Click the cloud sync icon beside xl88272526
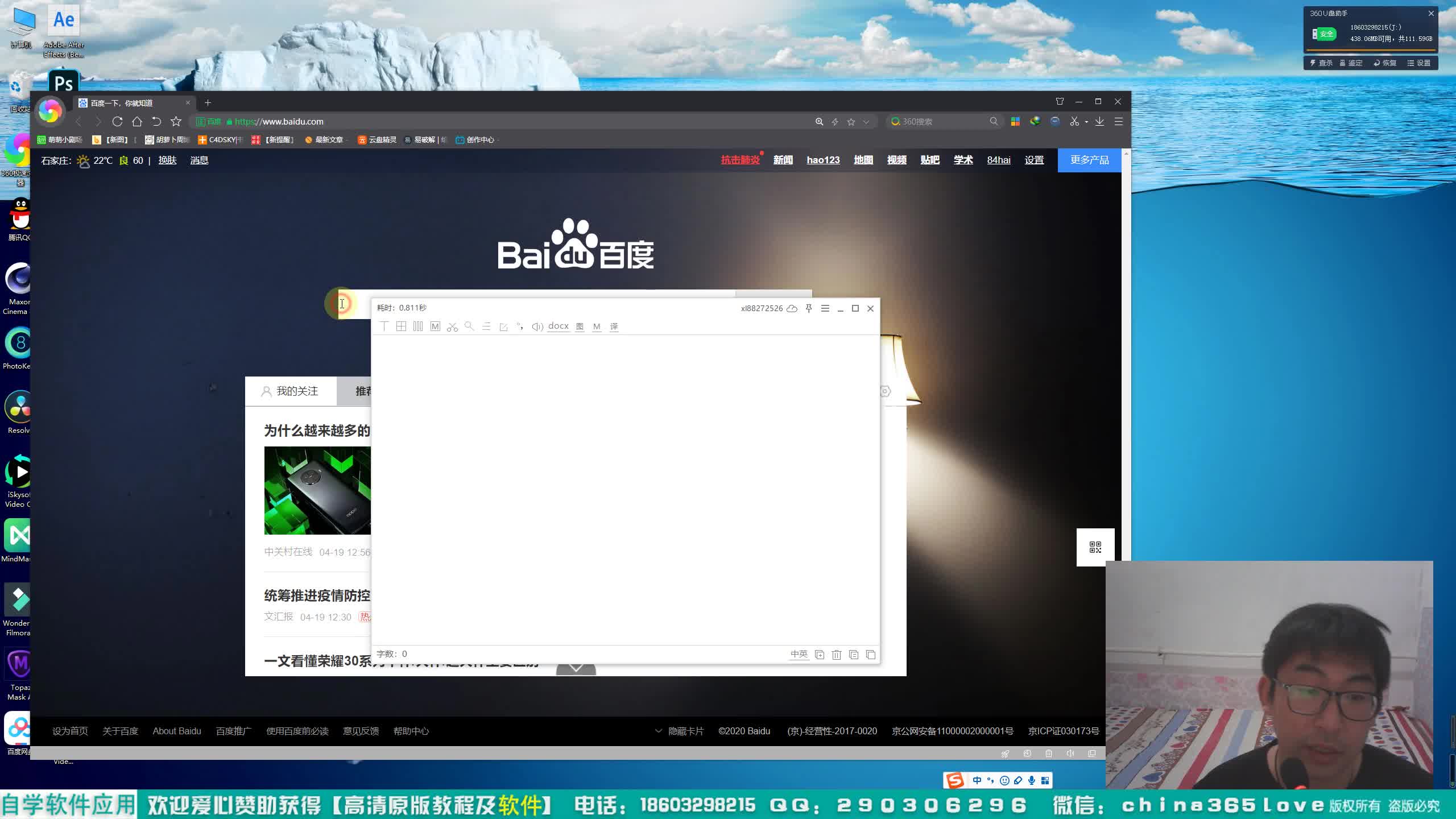This screenshot has height=819, width=1456. coord(792,308)
